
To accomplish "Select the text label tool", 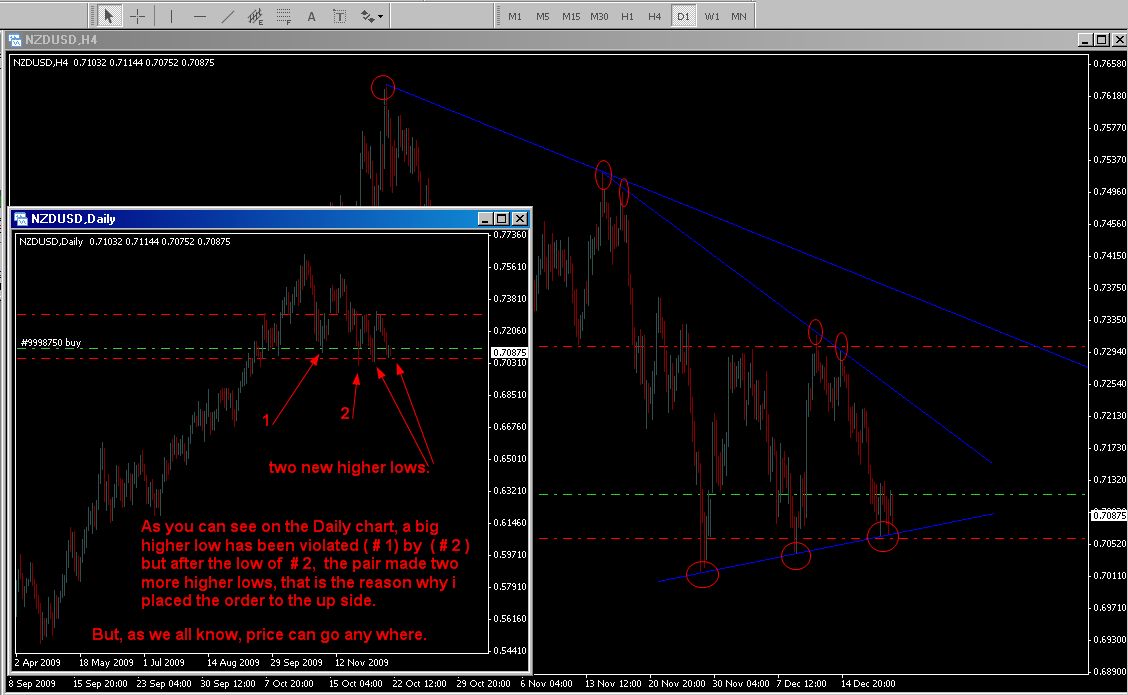I will pos(340,16).
